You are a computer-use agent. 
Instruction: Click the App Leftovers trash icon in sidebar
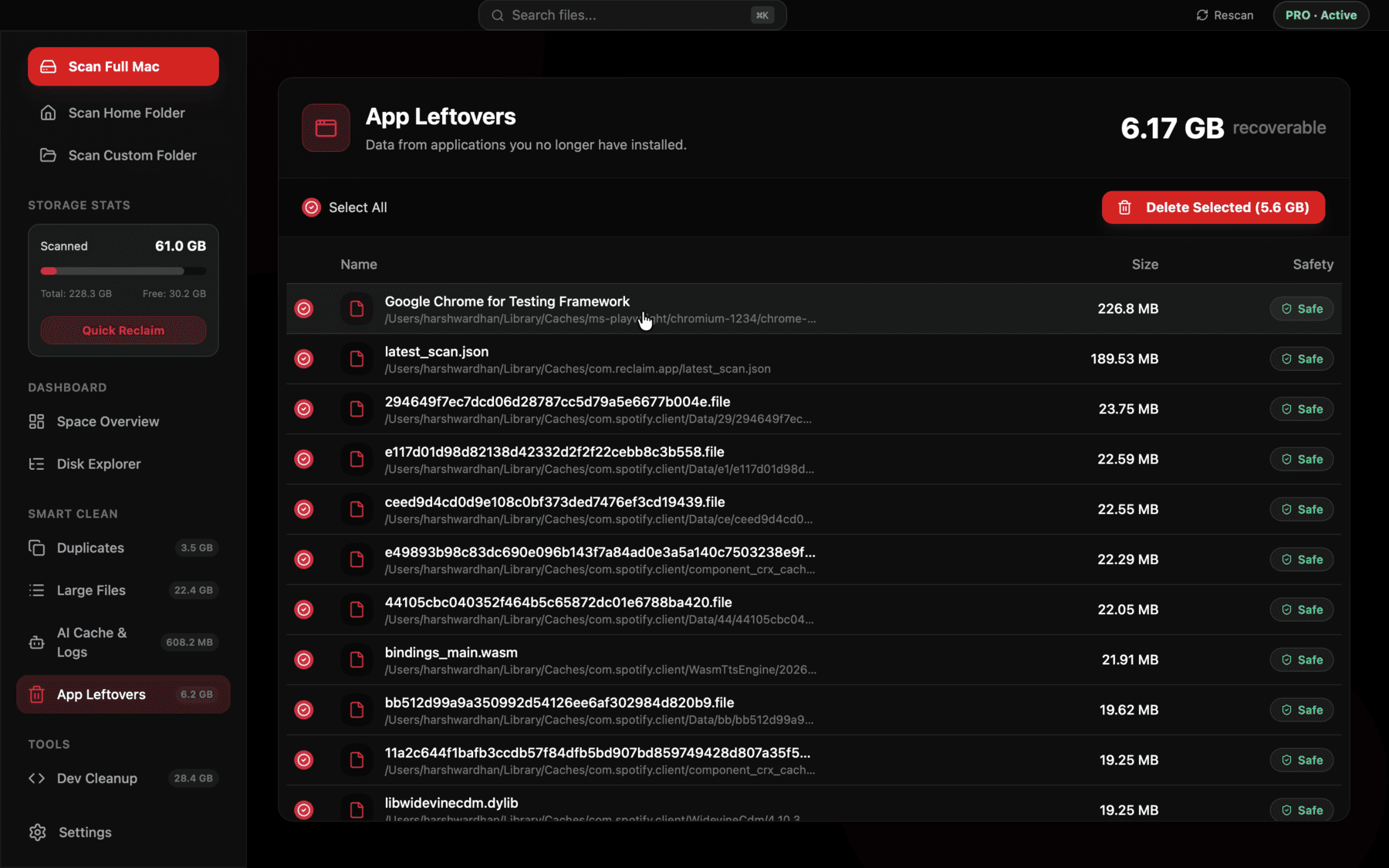(36, 694)
